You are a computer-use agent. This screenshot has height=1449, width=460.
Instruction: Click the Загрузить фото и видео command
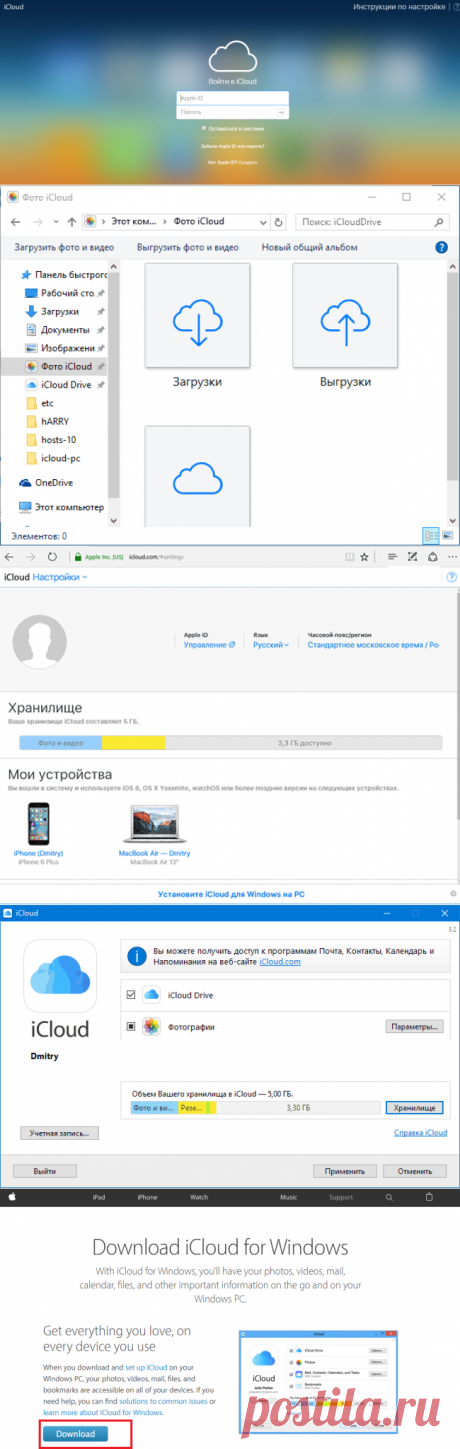point(64,247)
